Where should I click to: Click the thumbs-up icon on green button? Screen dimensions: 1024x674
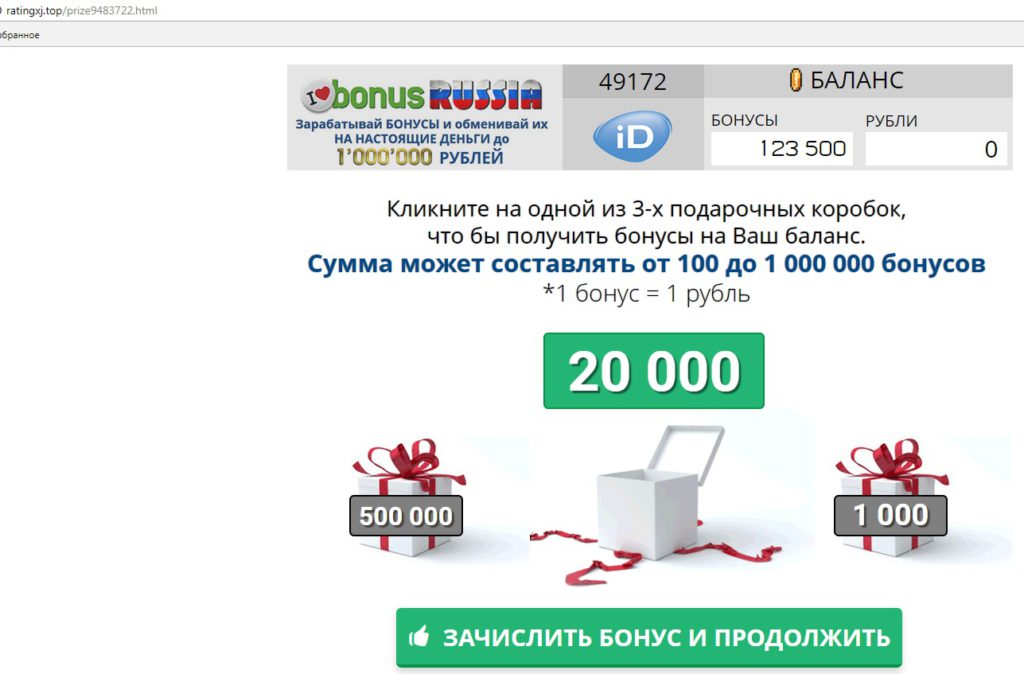pyautogui.click(x=419, y=636)
